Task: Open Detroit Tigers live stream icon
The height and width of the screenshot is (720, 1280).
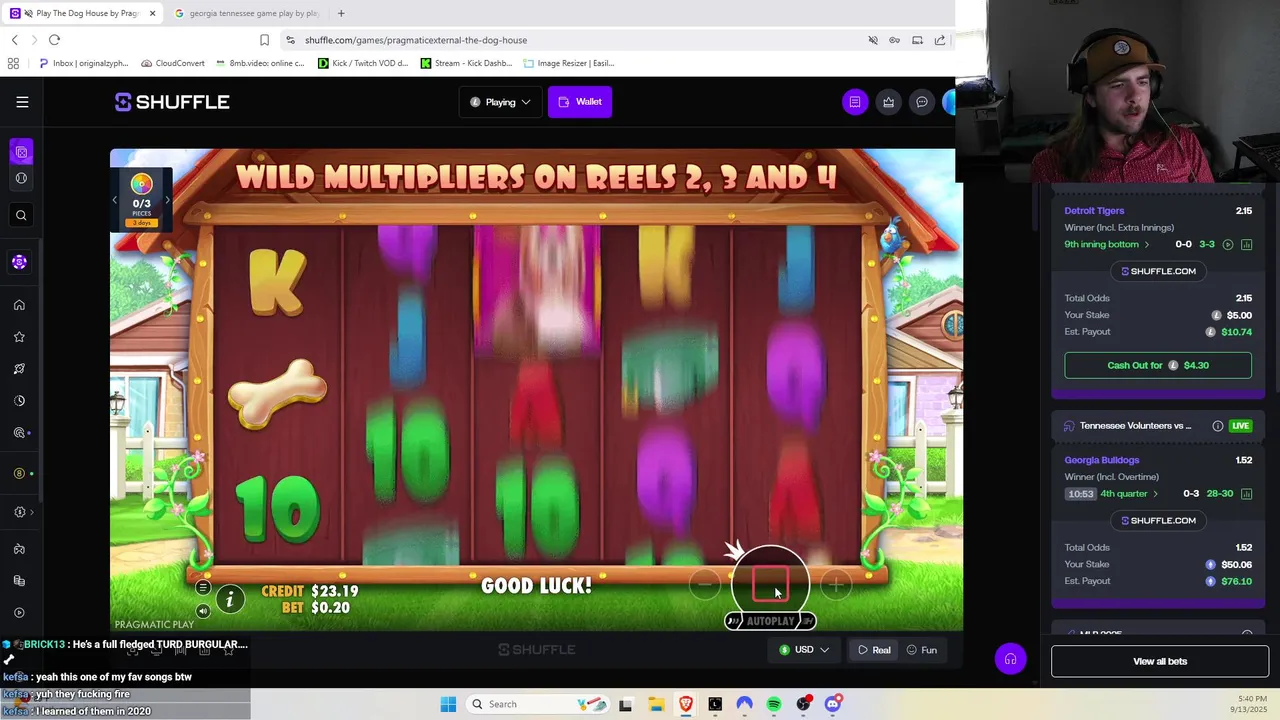Action: [x=1228, y=244]
